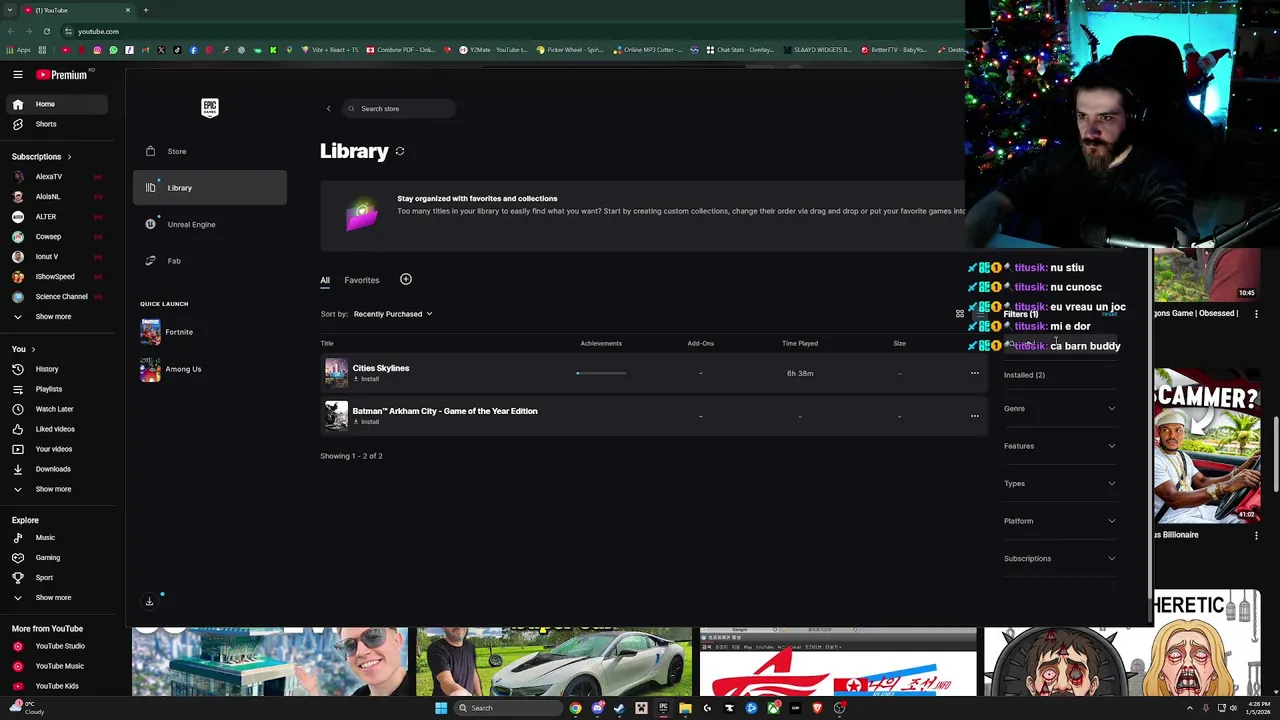Screen dimensions: 1280x720
Task: Open the three-dot menu for Batman Arkham City
Action: [x=975, y=416]
